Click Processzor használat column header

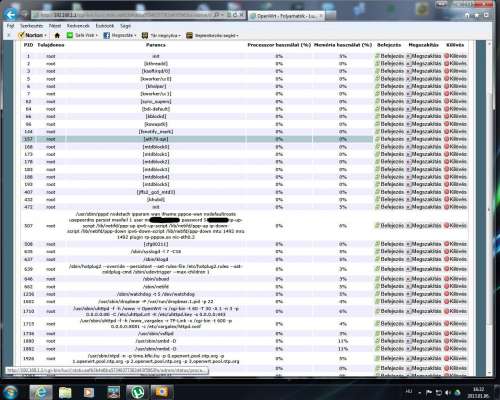click(x=279, y=45)
